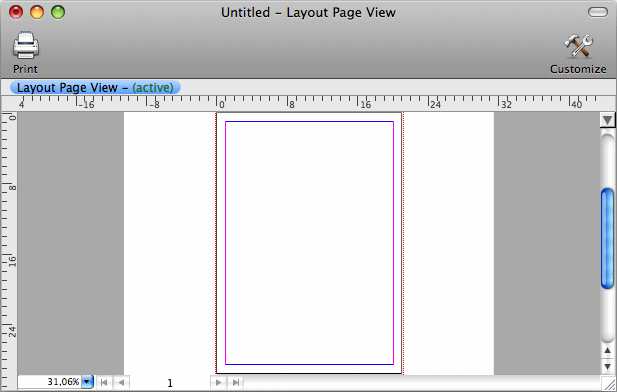The width and height of the screenshot is (617, 392).
Task: Click the red close window button
Action: click(16, 12)
